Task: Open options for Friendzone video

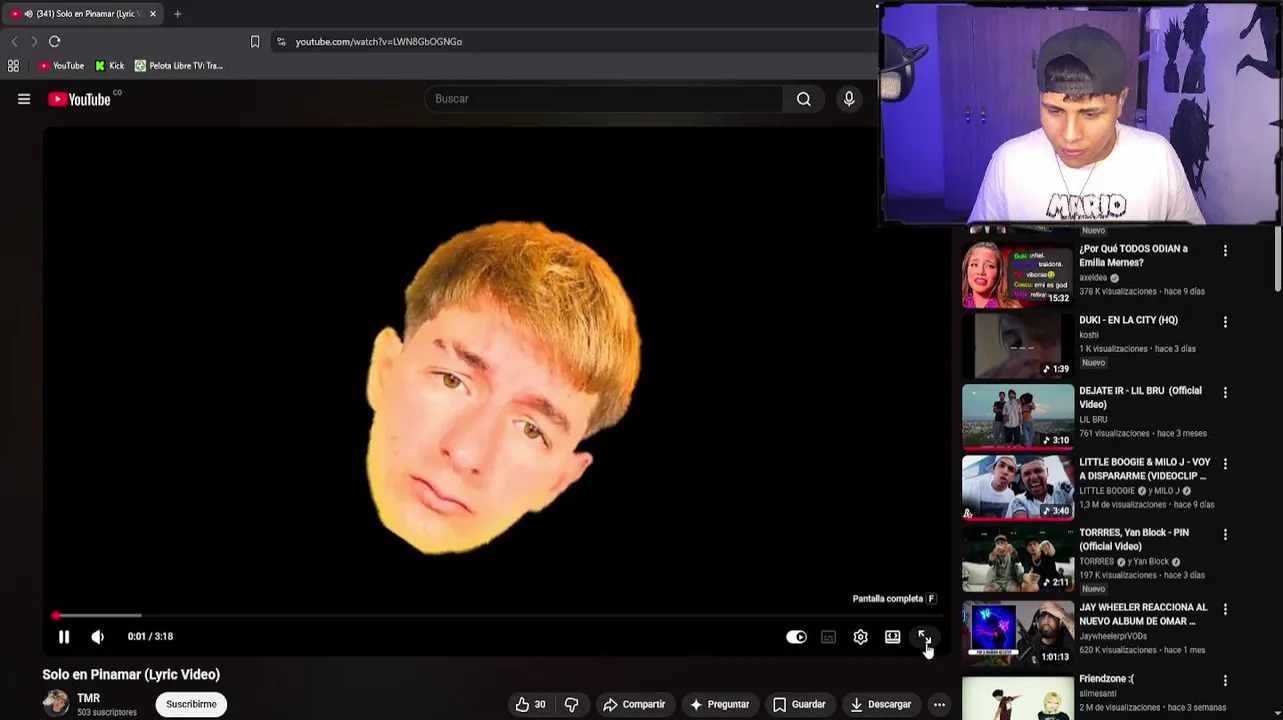Action: (1225, 681)
